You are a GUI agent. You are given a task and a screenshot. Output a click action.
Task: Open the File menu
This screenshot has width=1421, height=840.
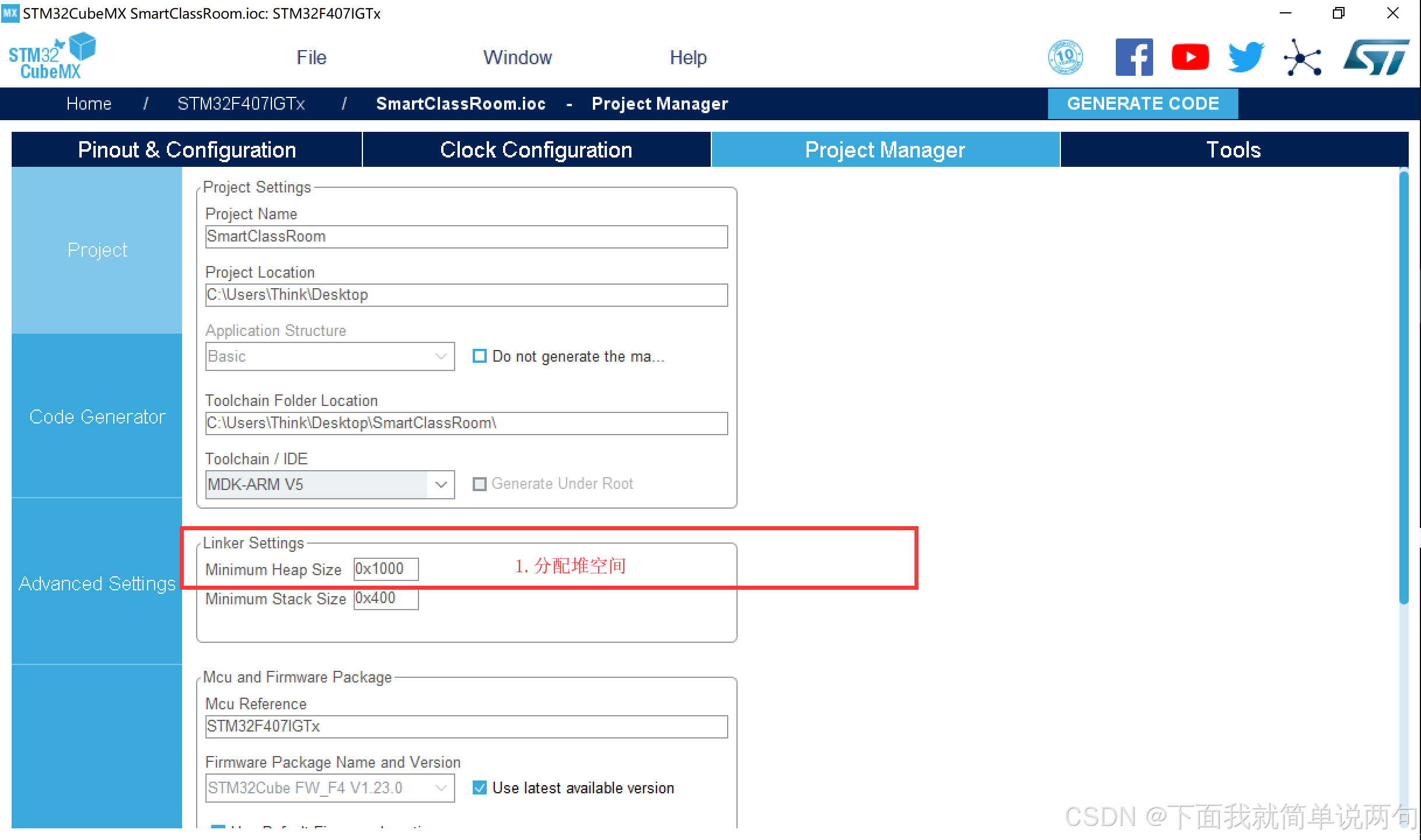tap(311, 57)
